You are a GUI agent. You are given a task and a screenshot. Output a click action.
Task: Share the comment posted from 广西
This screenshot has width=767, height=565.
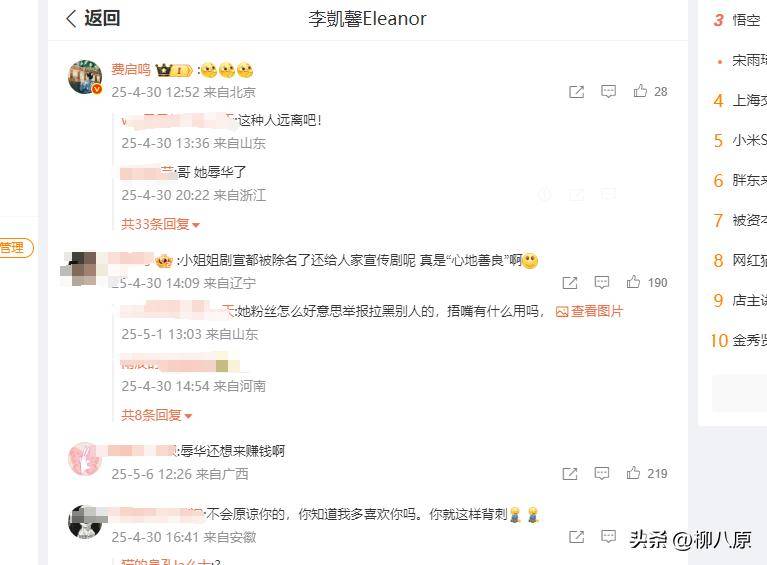point(569,473)
